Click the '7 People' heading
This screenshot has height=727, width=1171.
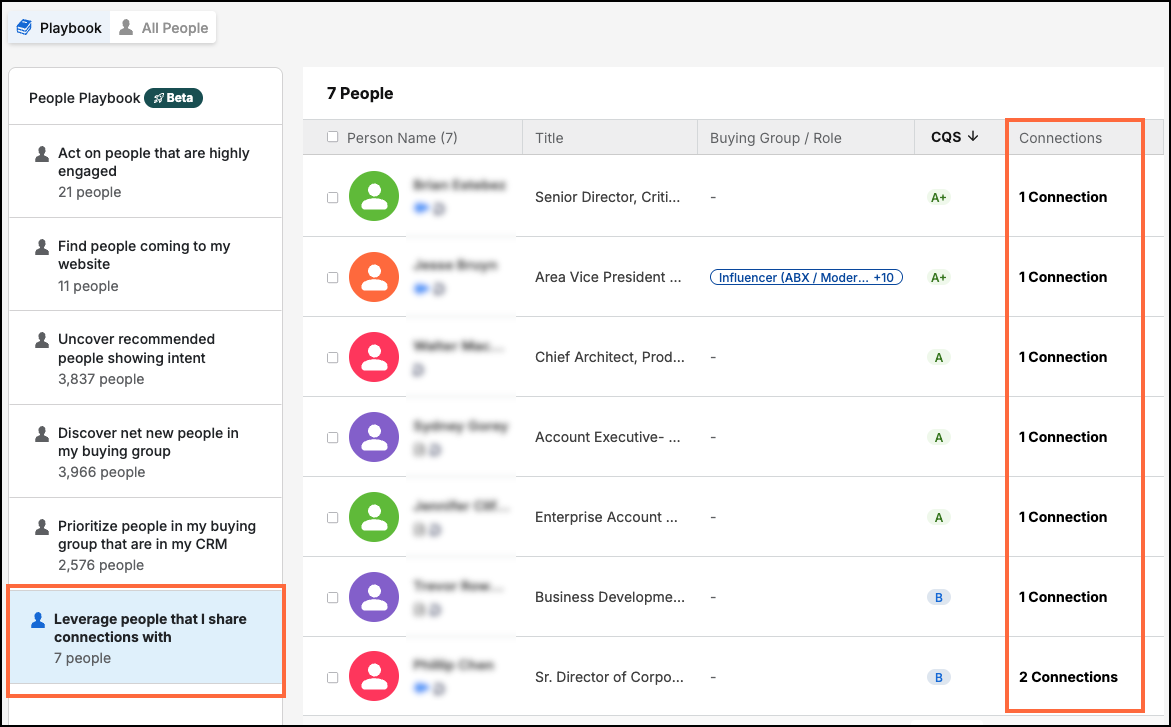tap(360, 93)
